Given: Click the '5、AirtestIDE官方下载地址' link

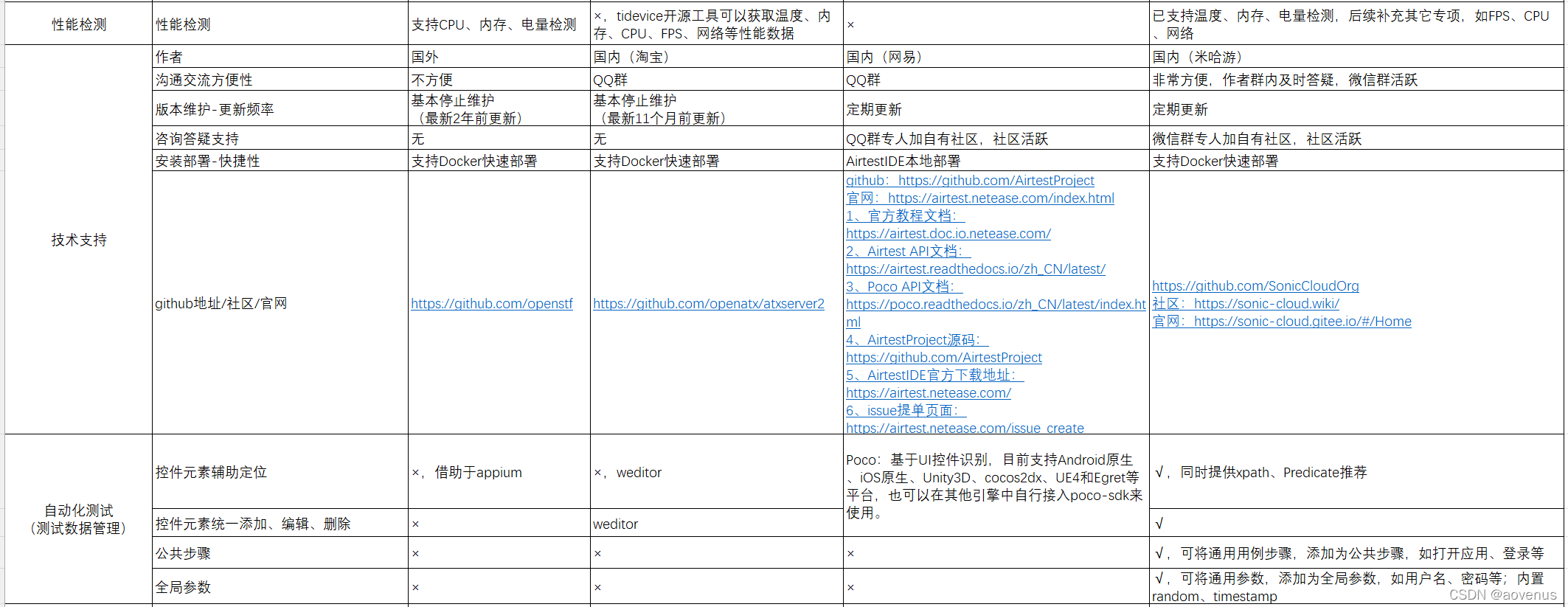Looking at the screenshot, I should [x=935, y=375].
